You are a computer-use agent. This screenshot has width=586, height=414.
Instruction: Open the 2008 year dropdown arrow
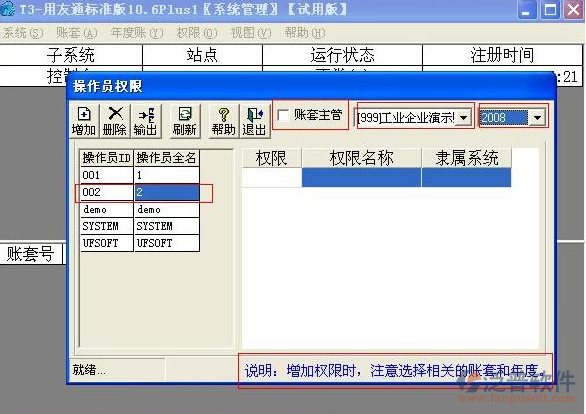point(537,118)
